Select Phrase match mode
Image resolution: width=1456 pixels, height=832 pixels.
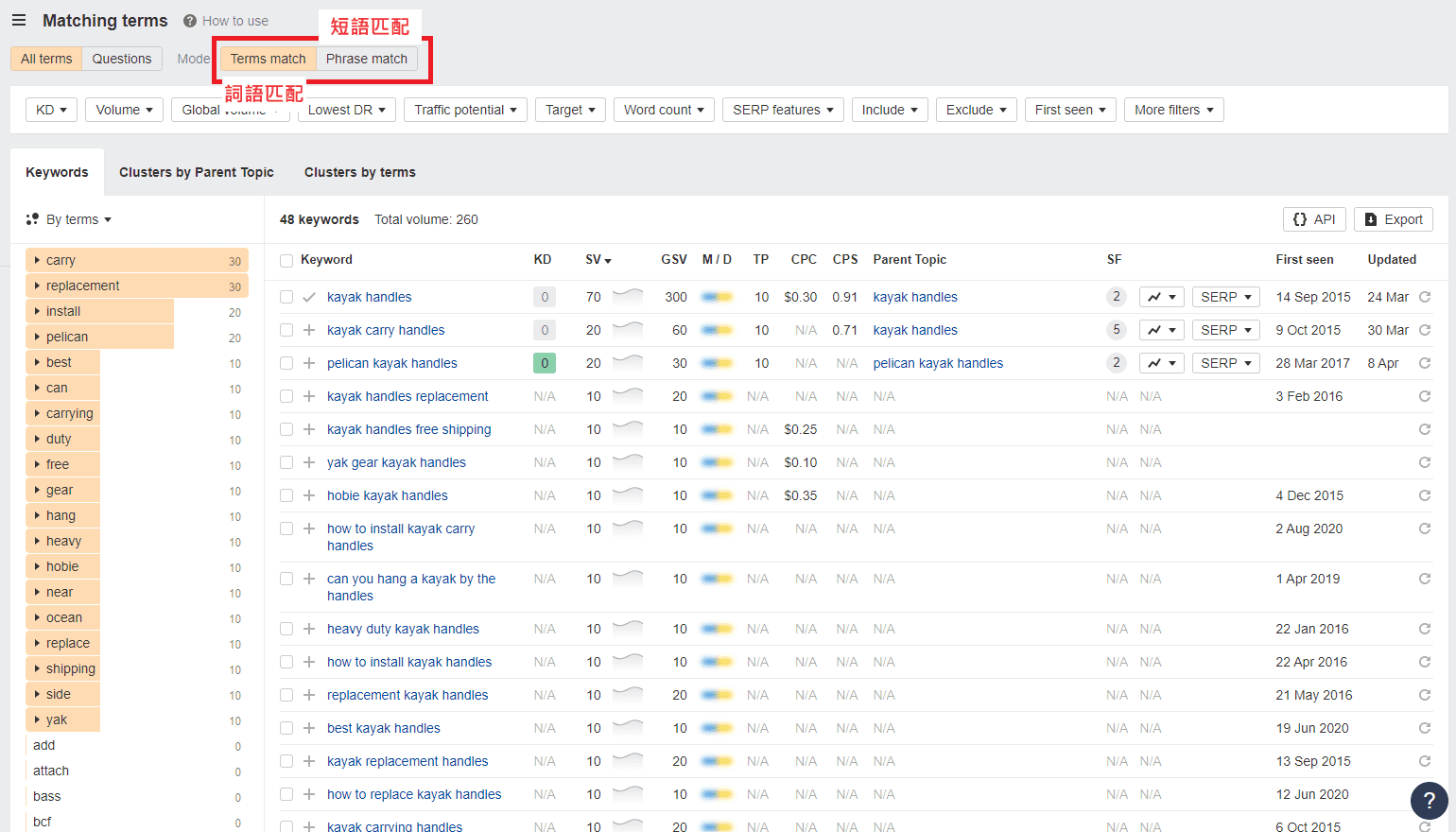(367, 59)
